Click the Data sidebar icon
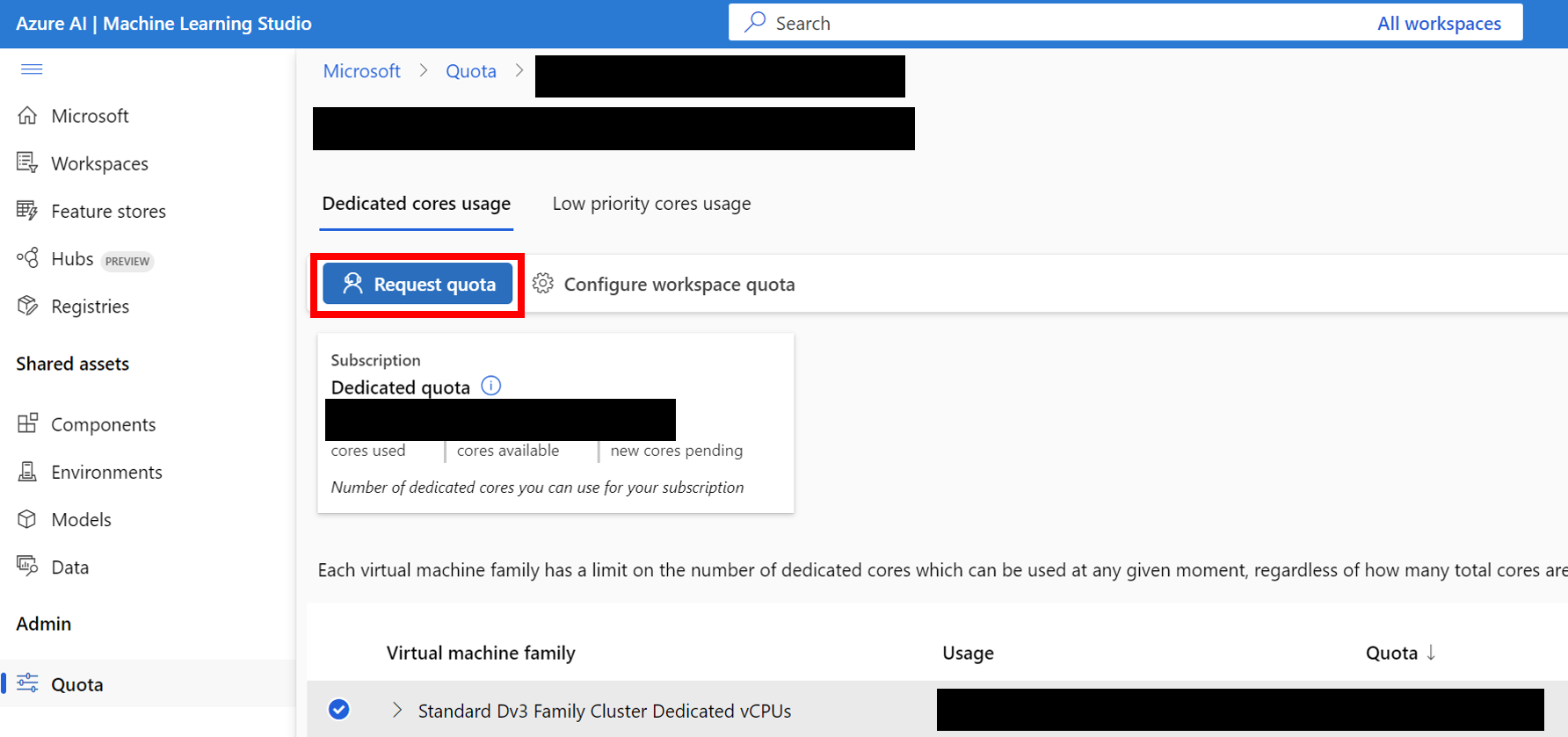 tap(27, 567)
